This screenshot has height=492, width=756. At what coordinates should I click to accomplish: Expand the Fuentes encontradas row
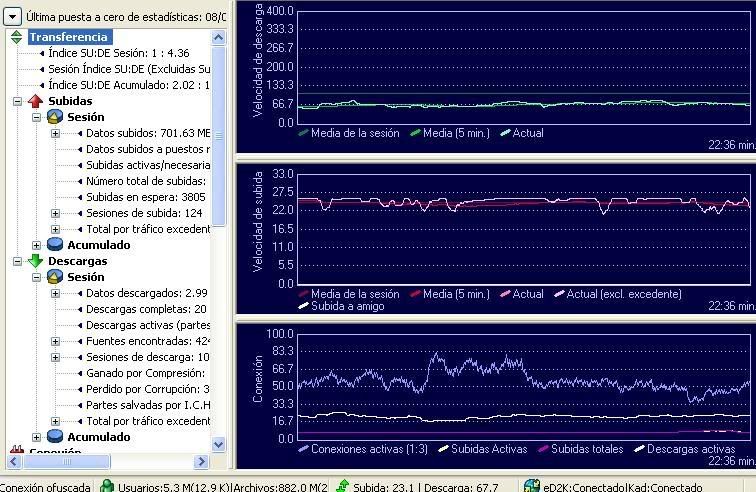55,342
